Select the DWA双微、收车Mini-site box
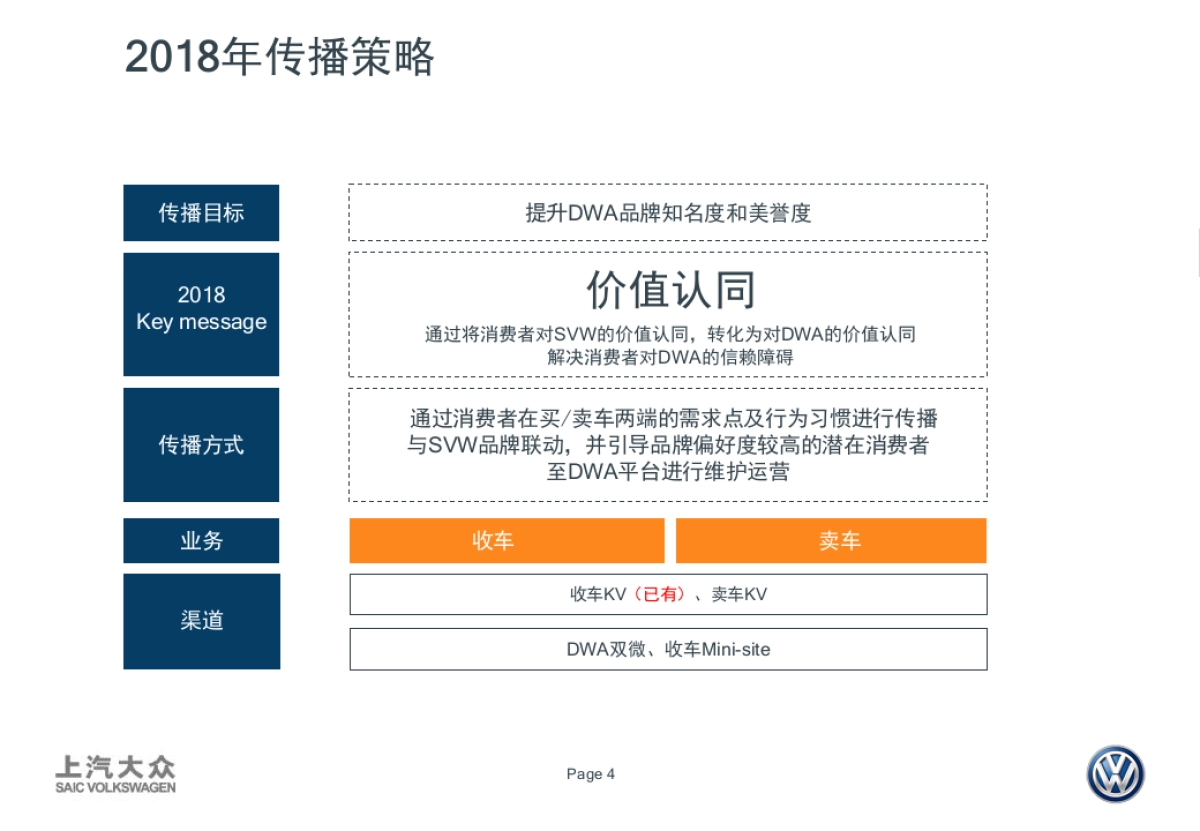 click(667, 649)
